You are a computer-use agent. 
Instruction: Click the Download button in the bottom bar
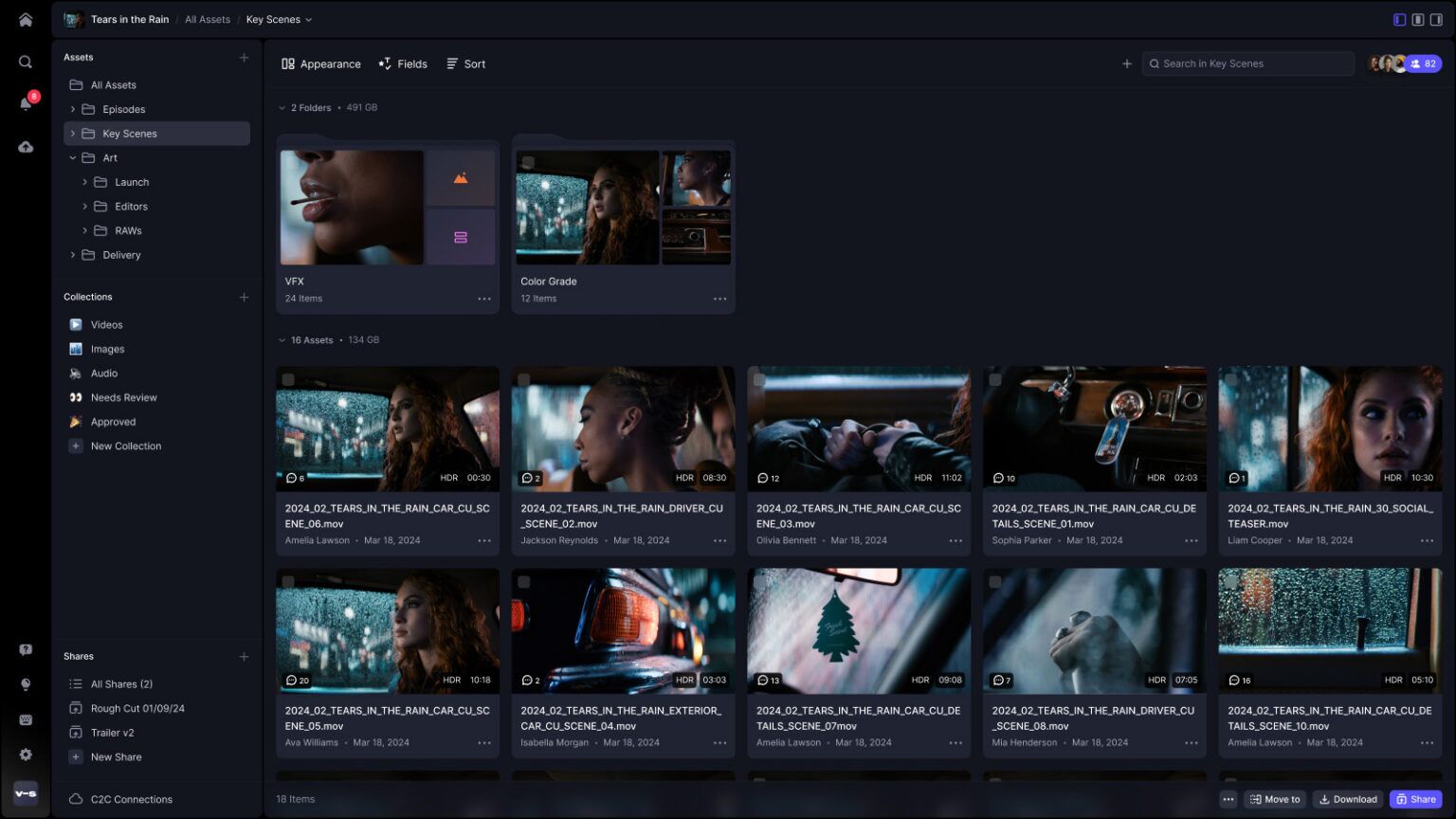tap(1347, 799)
